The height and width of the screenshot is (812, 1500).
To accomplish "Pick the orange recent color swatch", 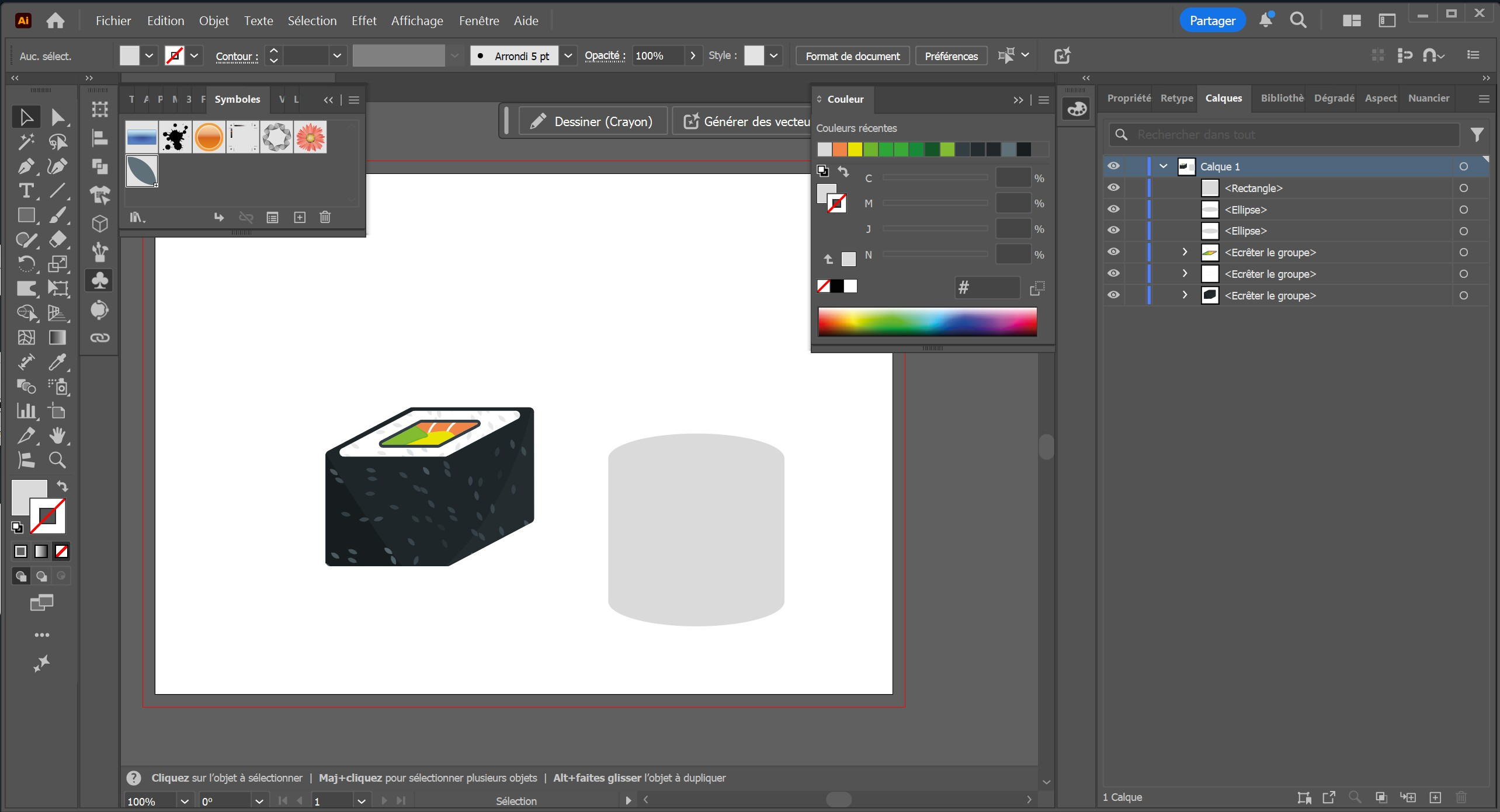I will click(839, 149).
